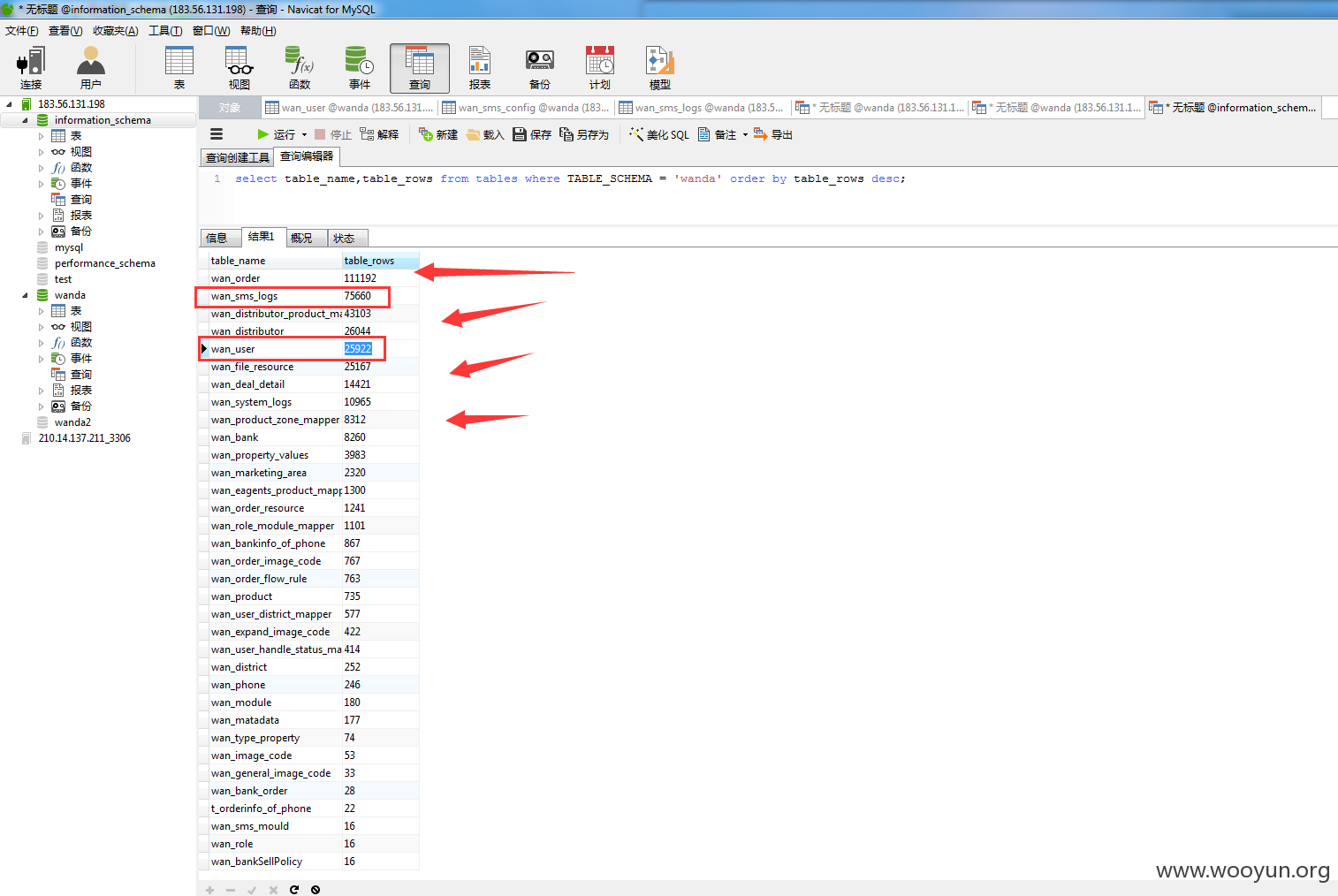This screenshot has height=896, width=1338.
Task: Open the 文件(F) menu
Action: 22,31
